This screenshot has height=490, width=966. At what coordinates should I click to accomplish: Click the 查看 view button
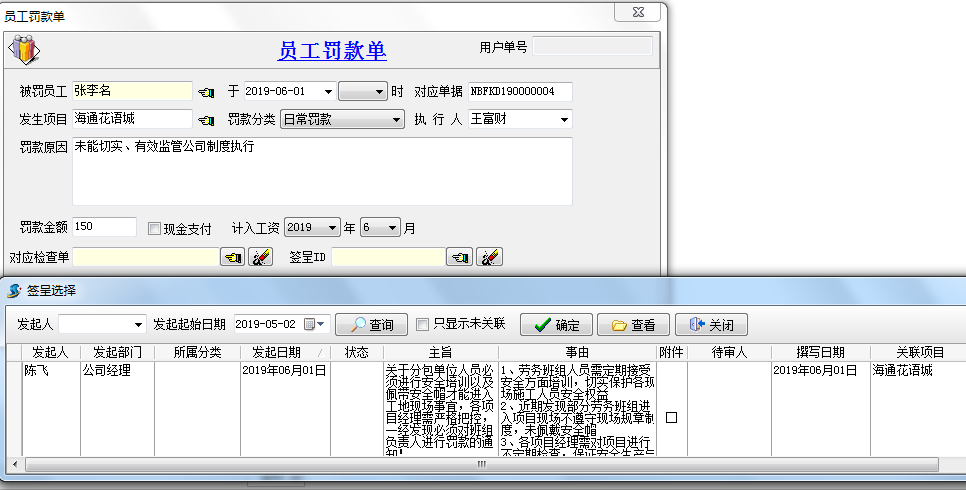tap(634, 325)
